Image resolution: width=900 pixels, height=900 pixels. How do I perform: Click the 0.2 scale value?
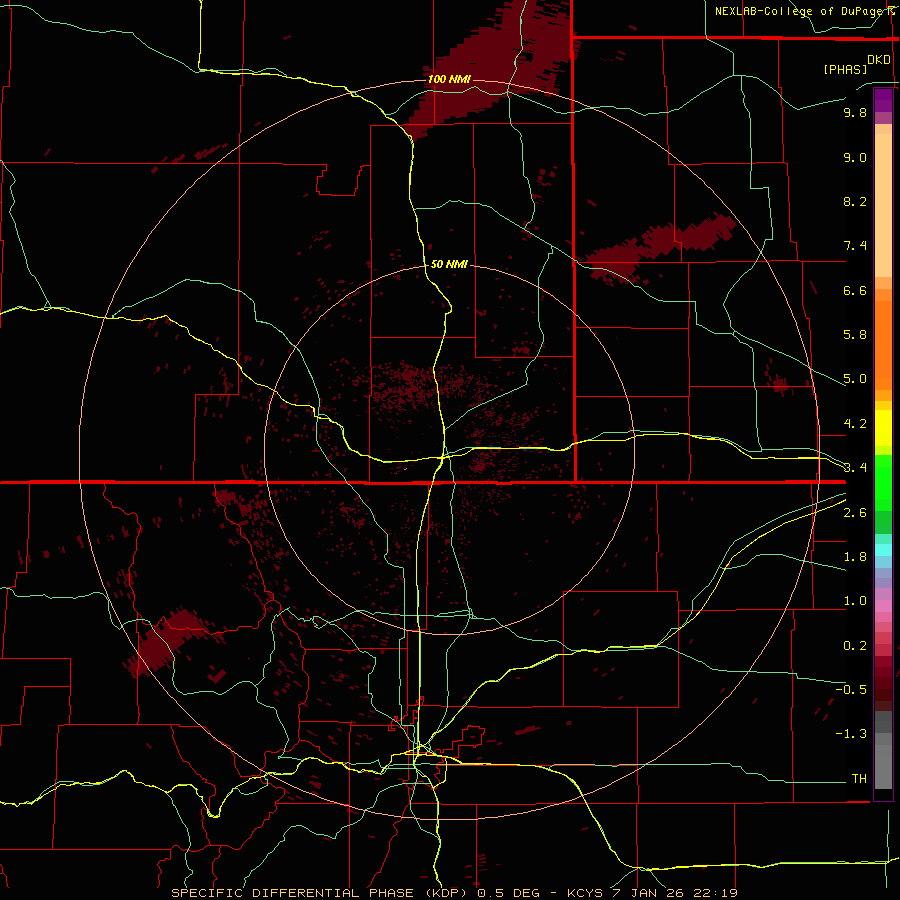tap(855, 646)
